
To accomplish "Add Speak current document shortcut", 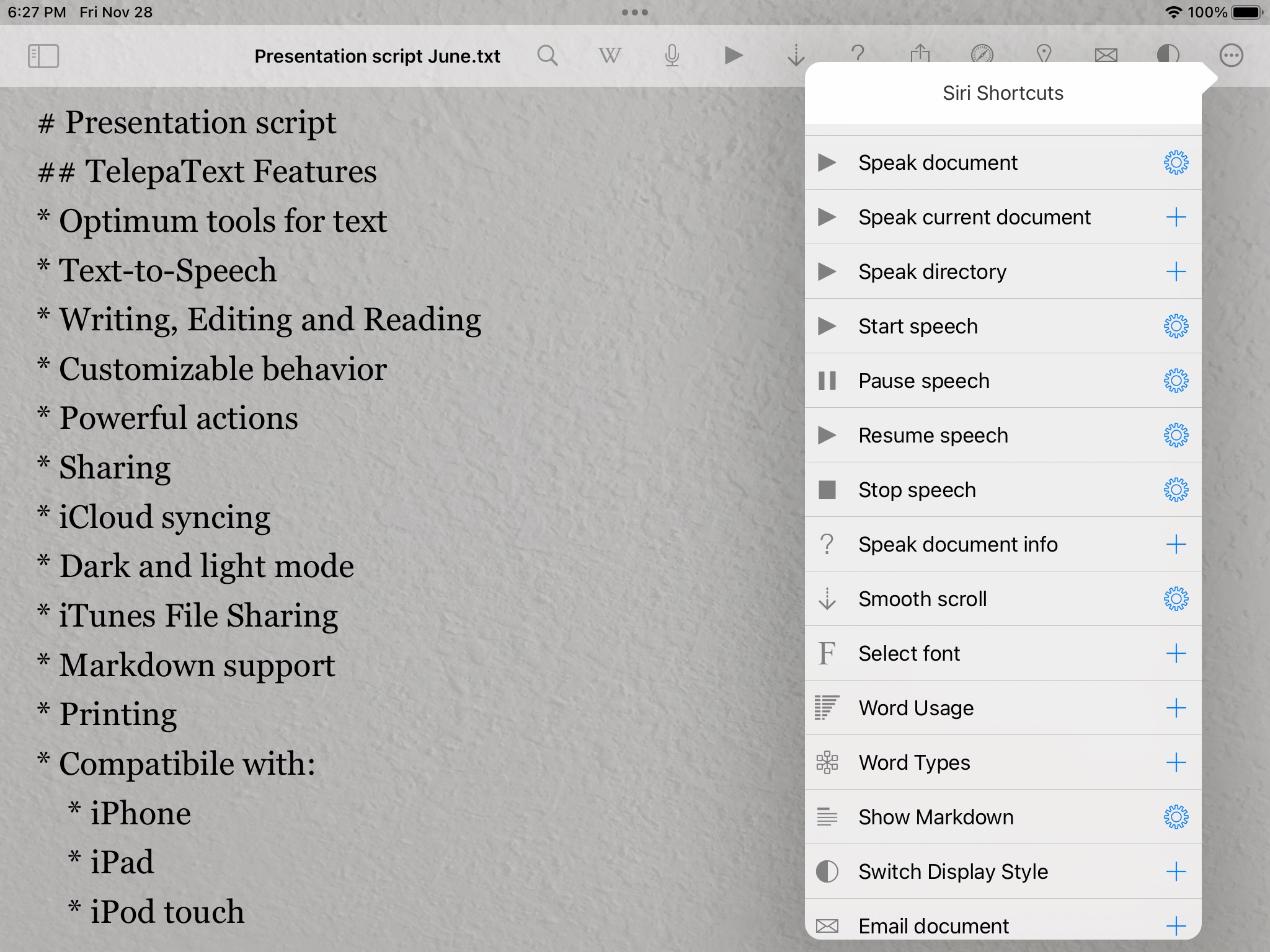I will (x=1176, y=218).
